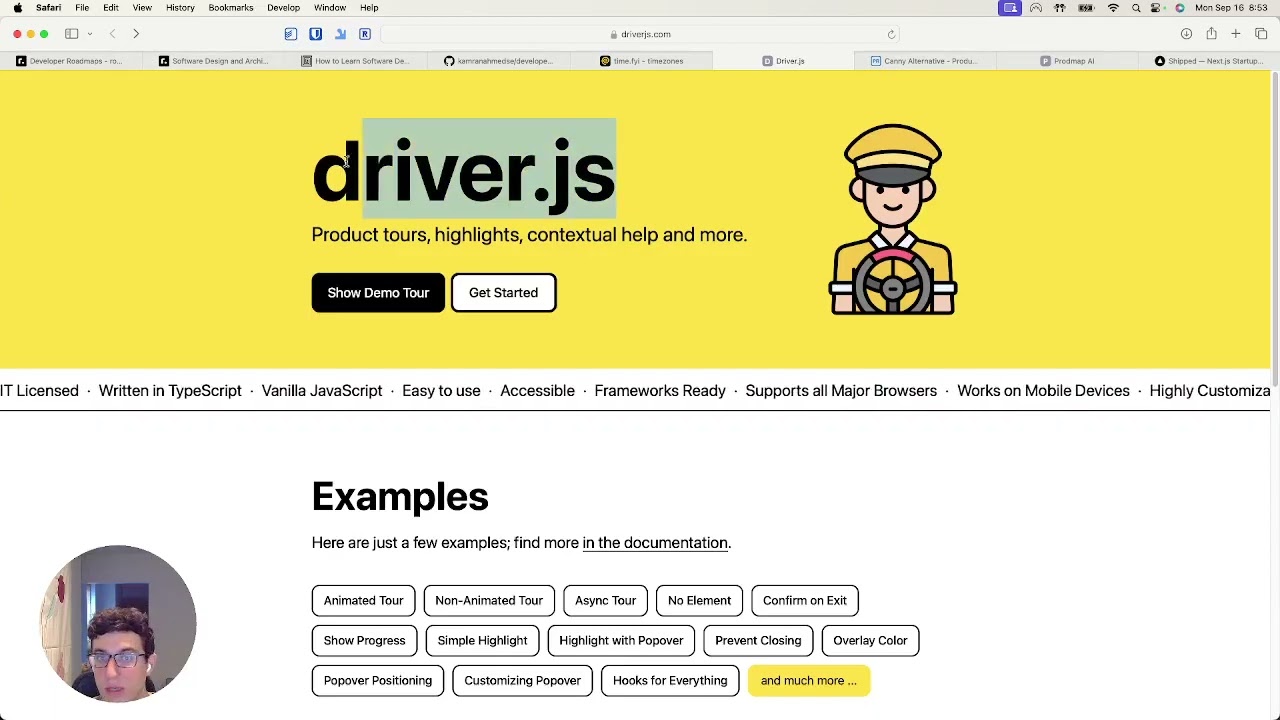Open the Share menu
Viewport: 1280px width, 720px height.
[x=1211, y=34]
